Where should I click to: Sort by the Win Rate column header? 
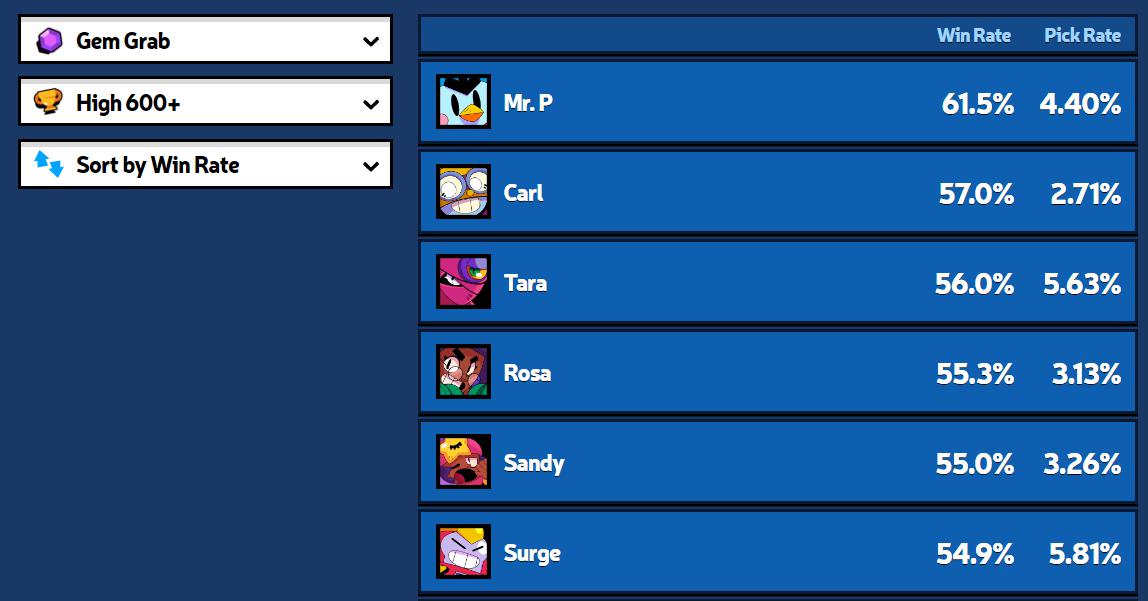click(974, 35)
